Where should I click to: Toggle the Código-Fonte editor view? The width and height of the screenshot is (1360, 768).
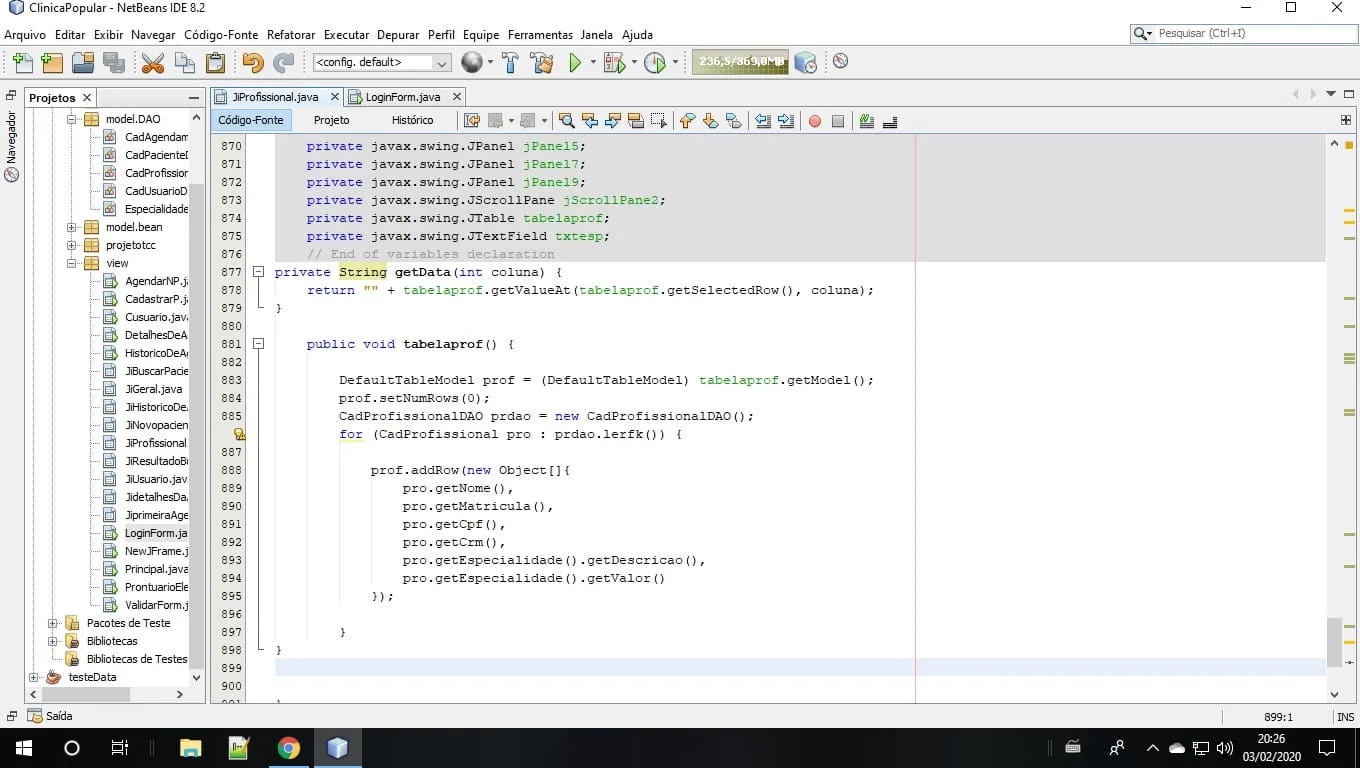[251, 120]
